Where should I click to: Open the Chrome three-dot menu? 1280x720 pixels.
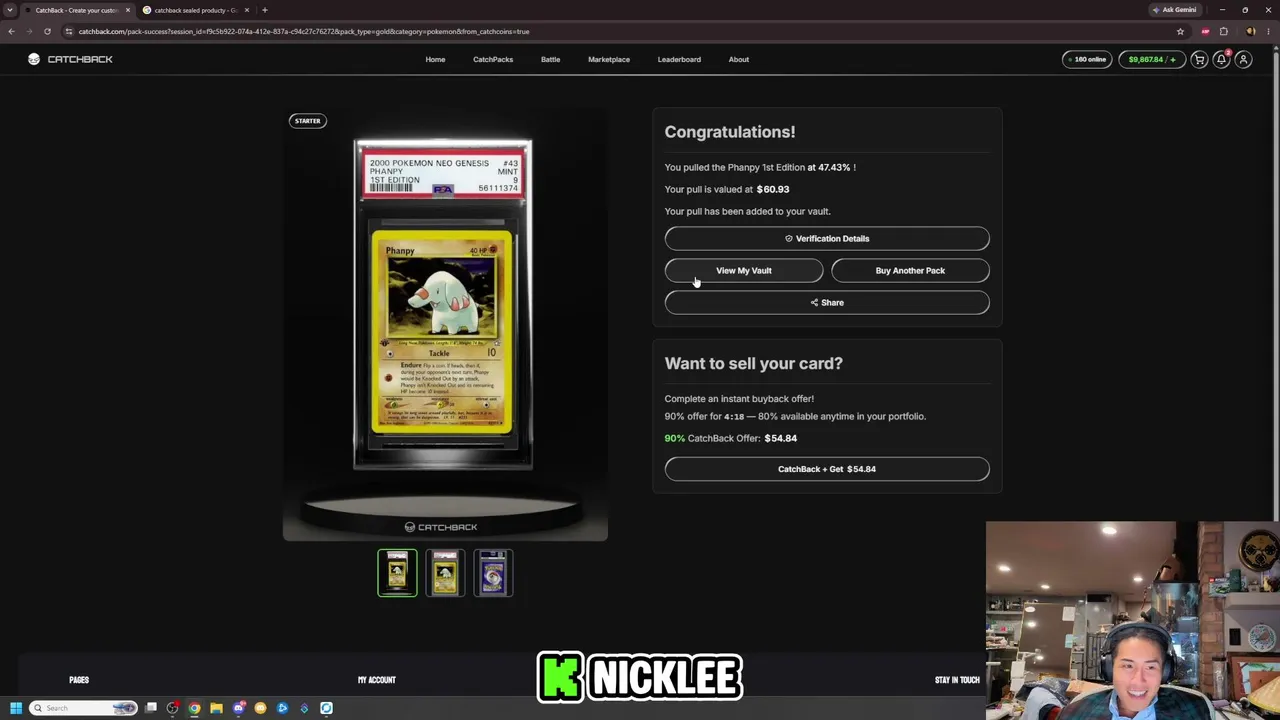(x=1268, y=31)
